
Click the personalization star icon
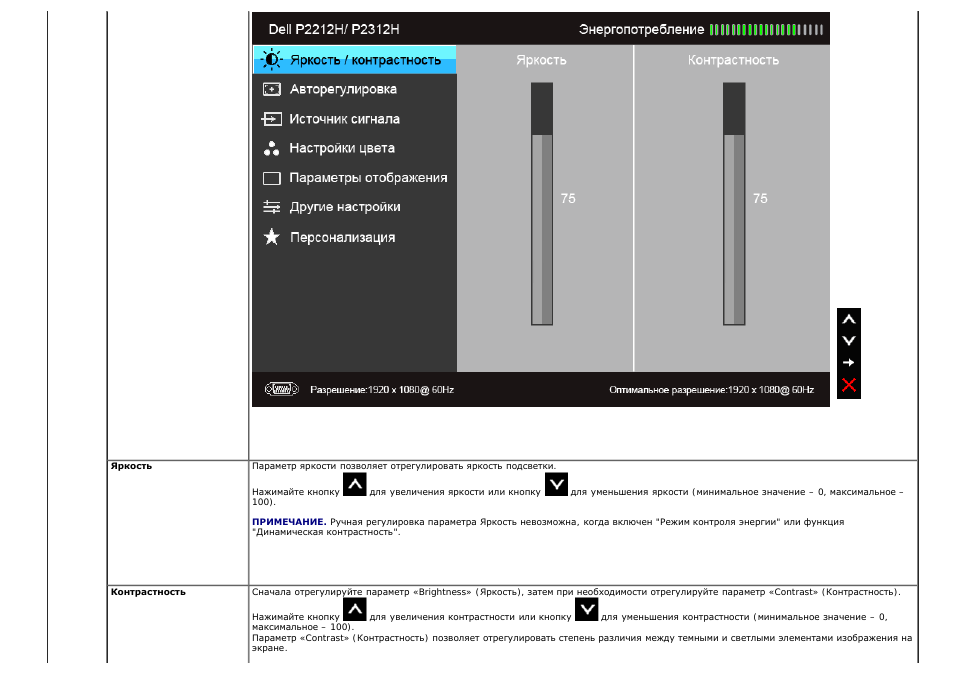click(271, 237)
